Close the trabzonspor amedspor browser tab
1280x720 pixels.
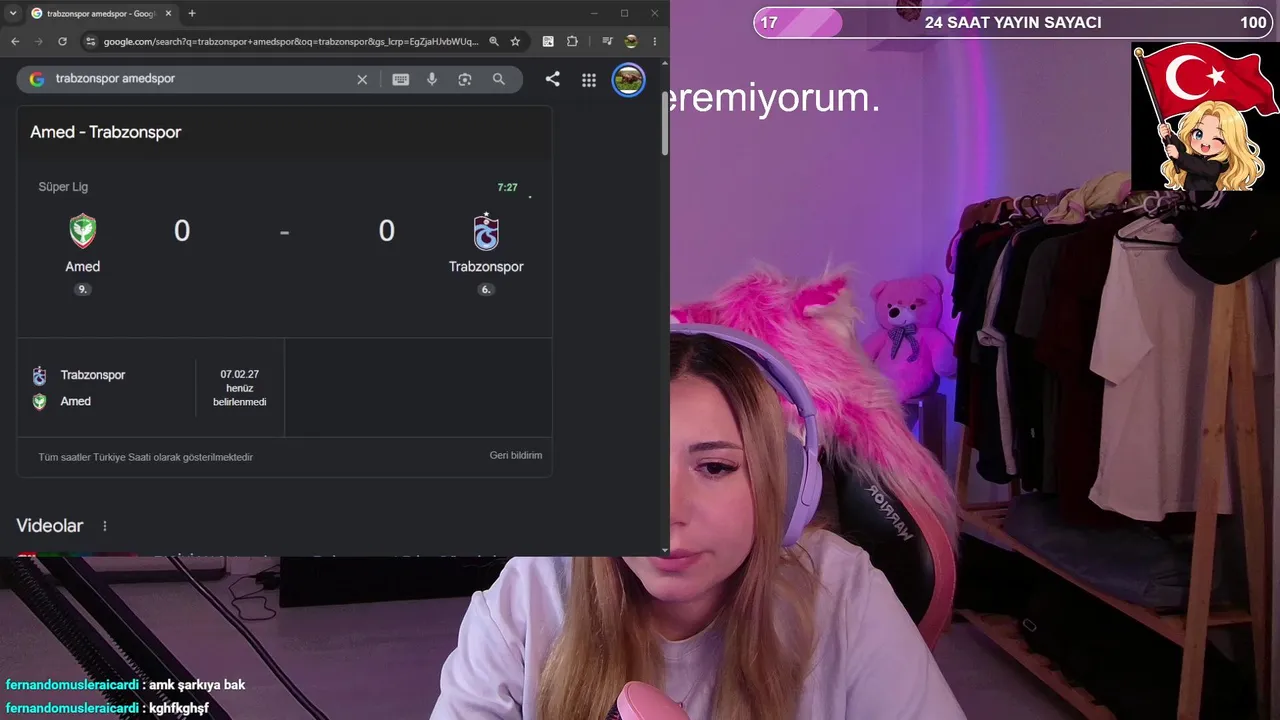tap(168, 13)
